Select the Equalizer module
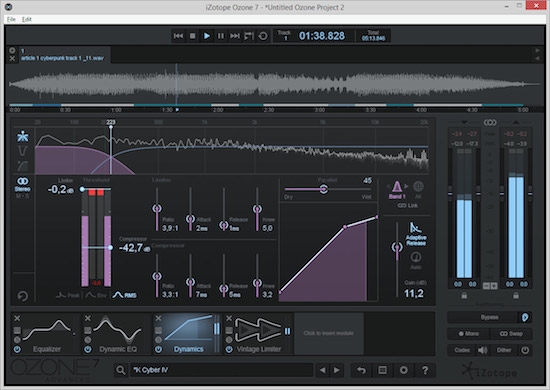Screen dimensions: 550x390 (x=46, y=334)
